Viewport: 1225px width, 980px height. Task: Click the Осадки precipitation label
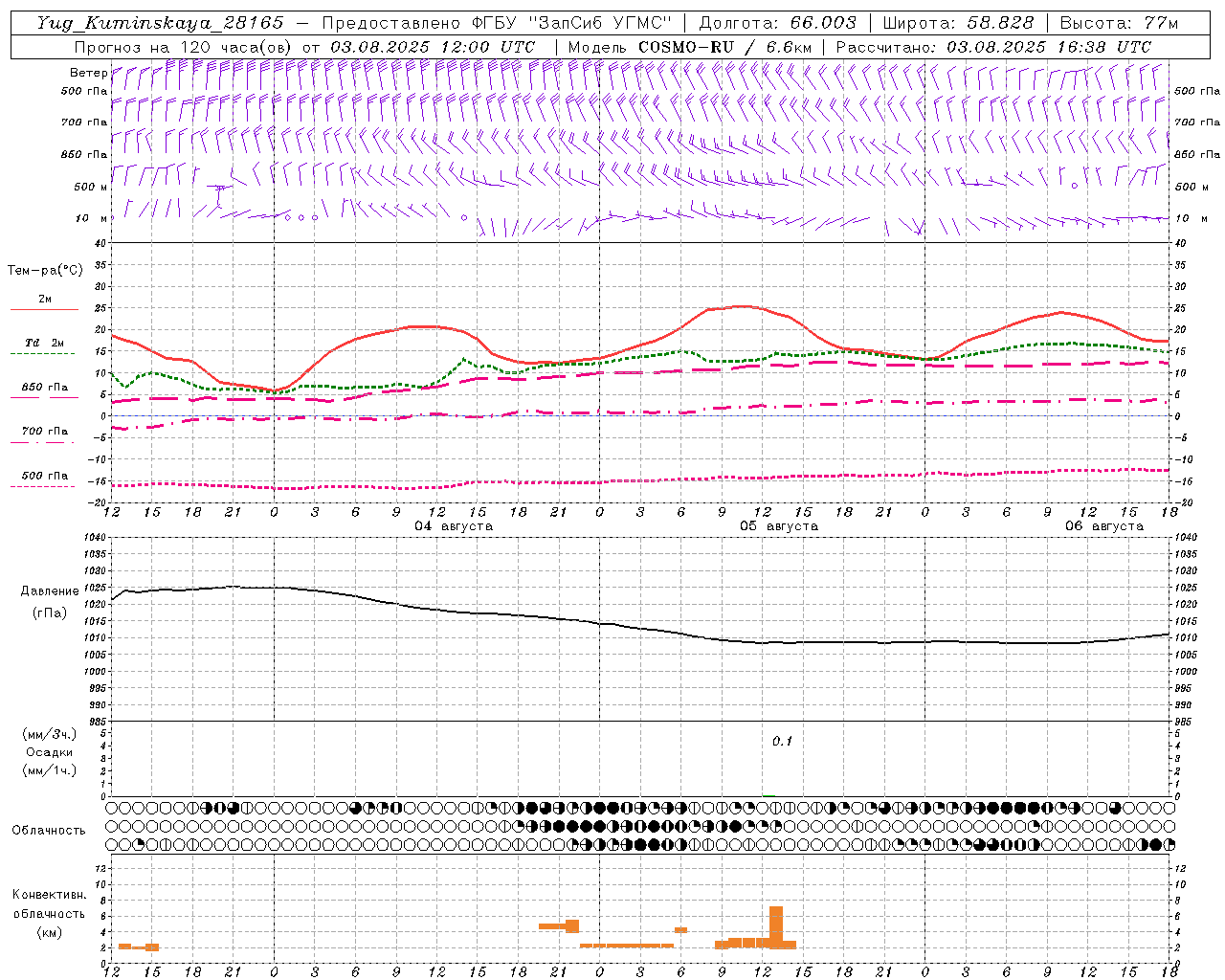(x=50, y=752)
